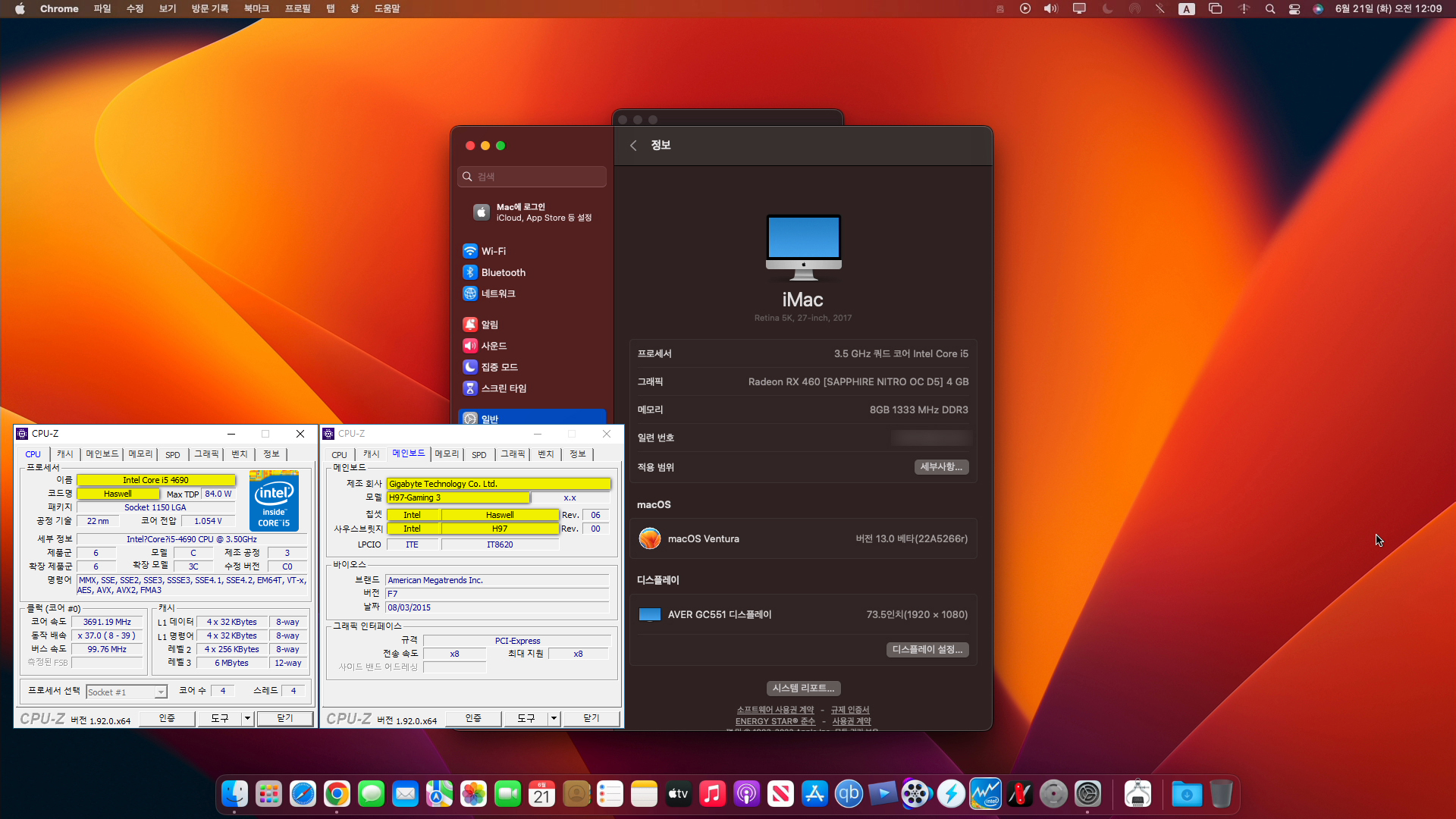This screenshot has height=819, width=1456.
Task: Open Wi-Fi settings in sidebar
Action: coord(532,251)
